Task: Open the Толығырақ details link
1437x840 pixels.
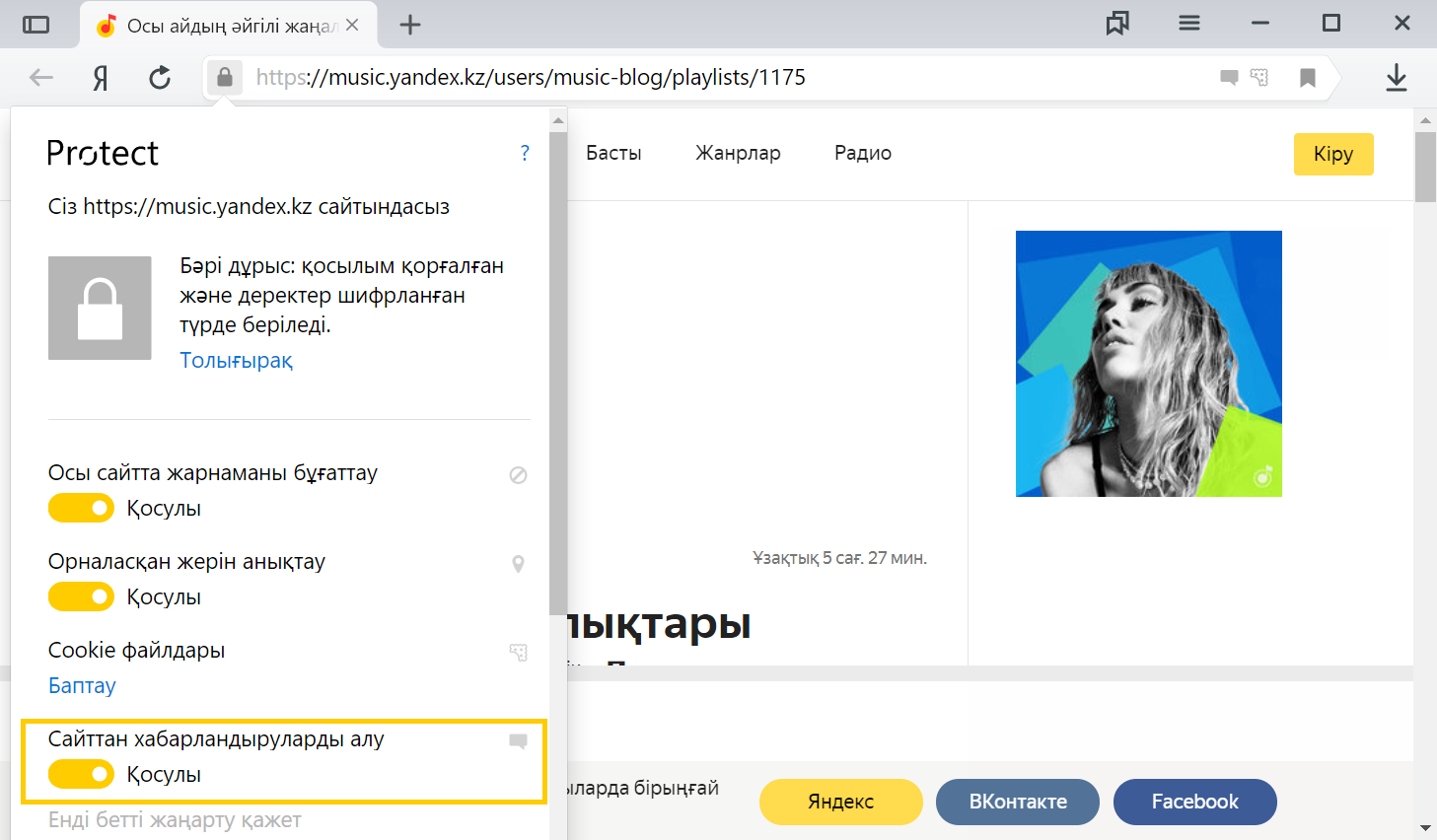Action: 237,361
